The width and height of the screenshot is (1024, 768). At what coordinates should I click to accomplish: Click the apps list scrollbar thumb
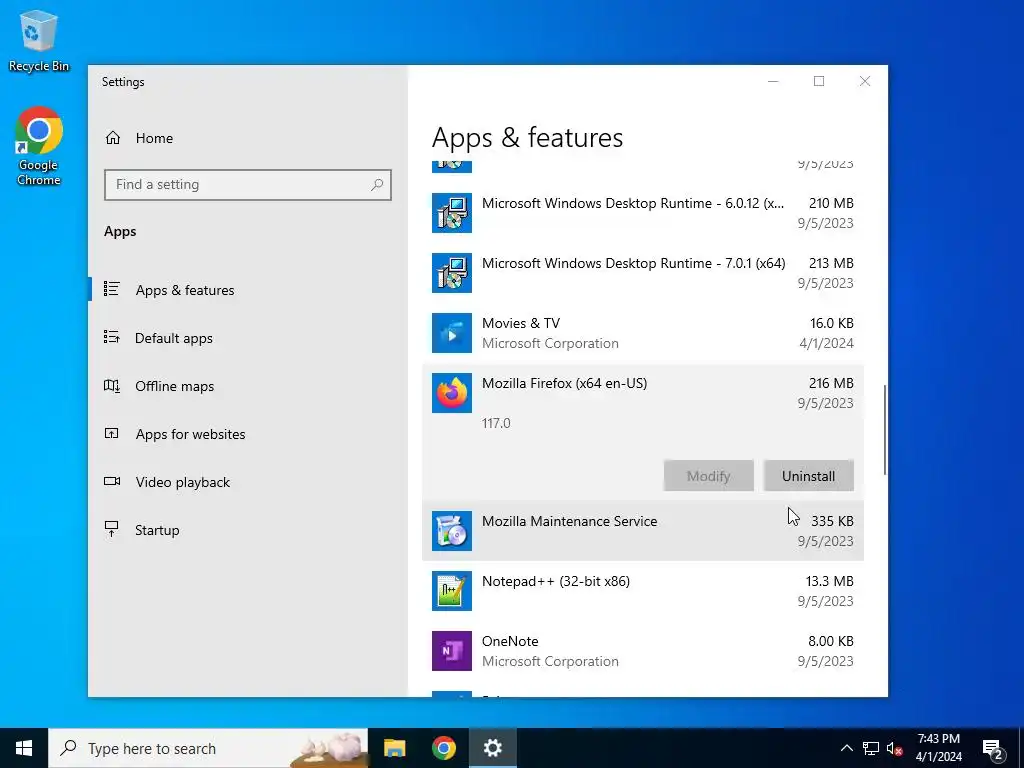coord(885,430)
